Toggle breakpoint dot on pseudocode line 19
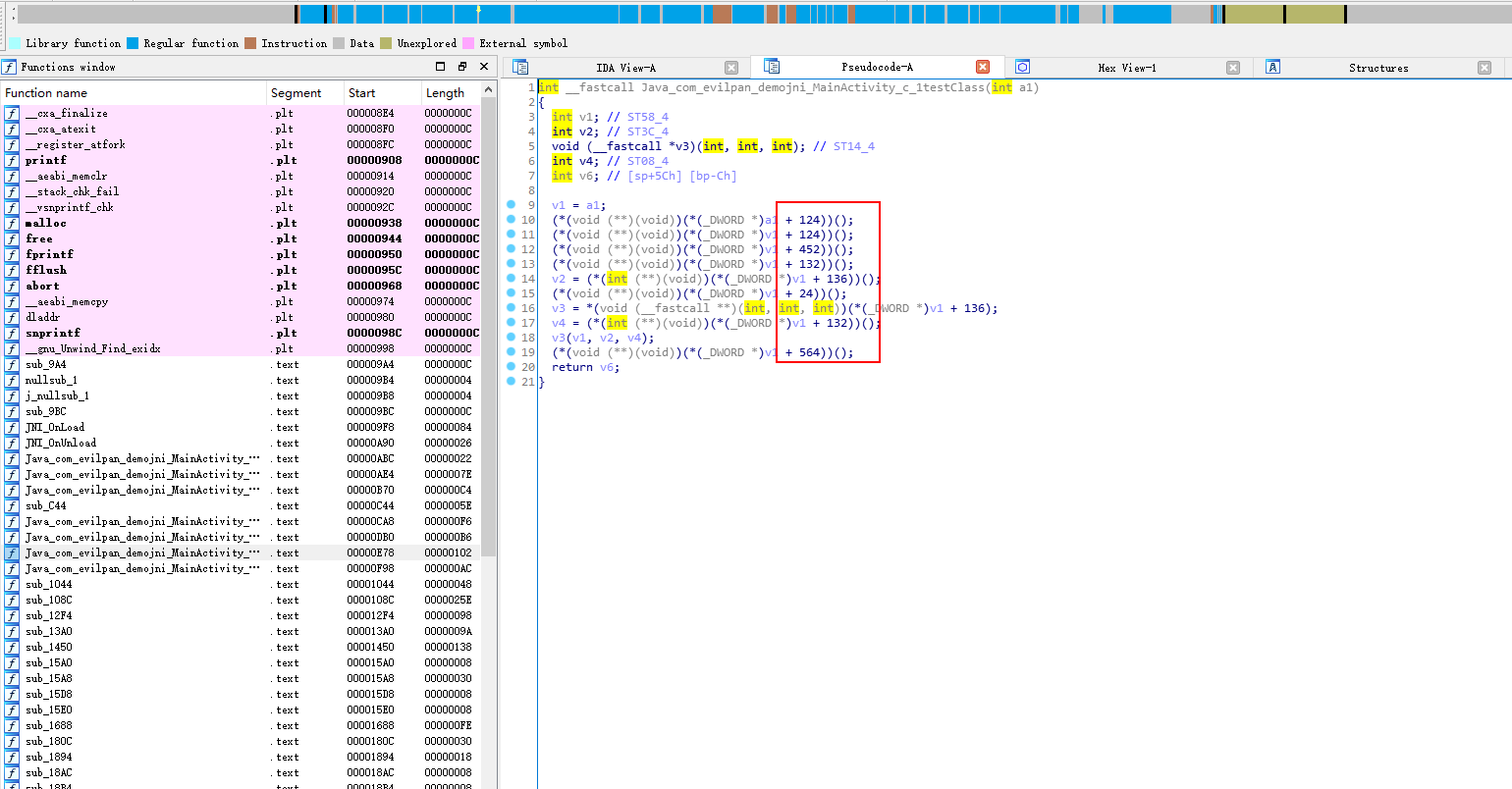 click(x=512, y=352)
